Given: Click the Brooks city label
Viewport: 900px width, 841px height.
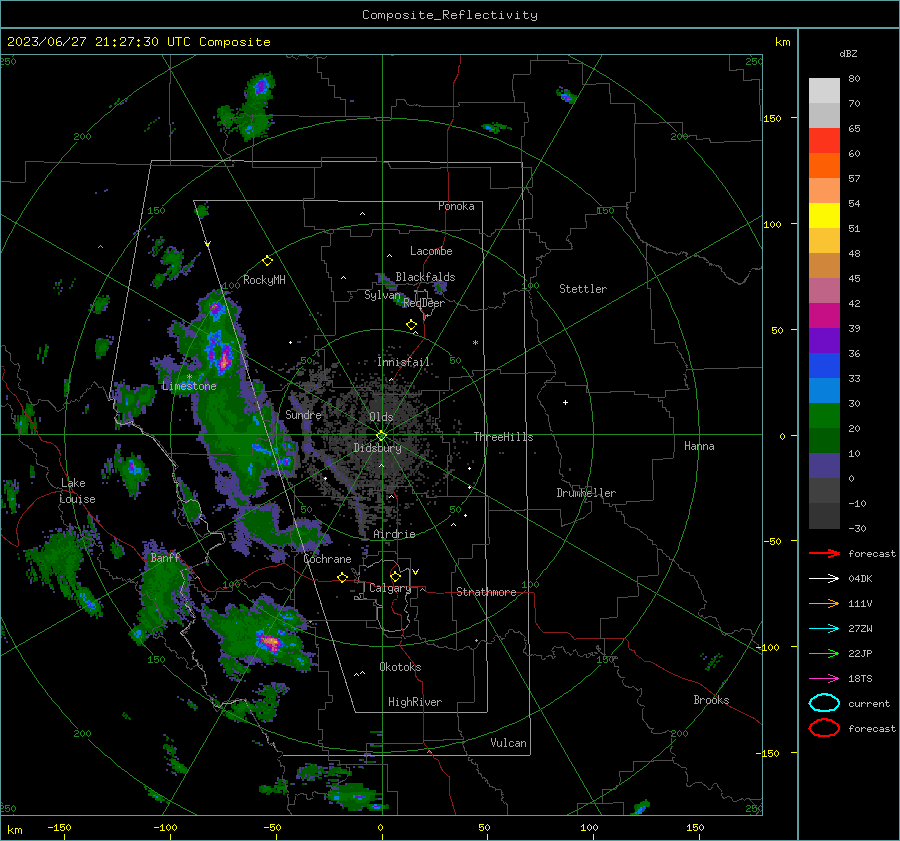Looking at the screenshot, I should click(711, 700).
